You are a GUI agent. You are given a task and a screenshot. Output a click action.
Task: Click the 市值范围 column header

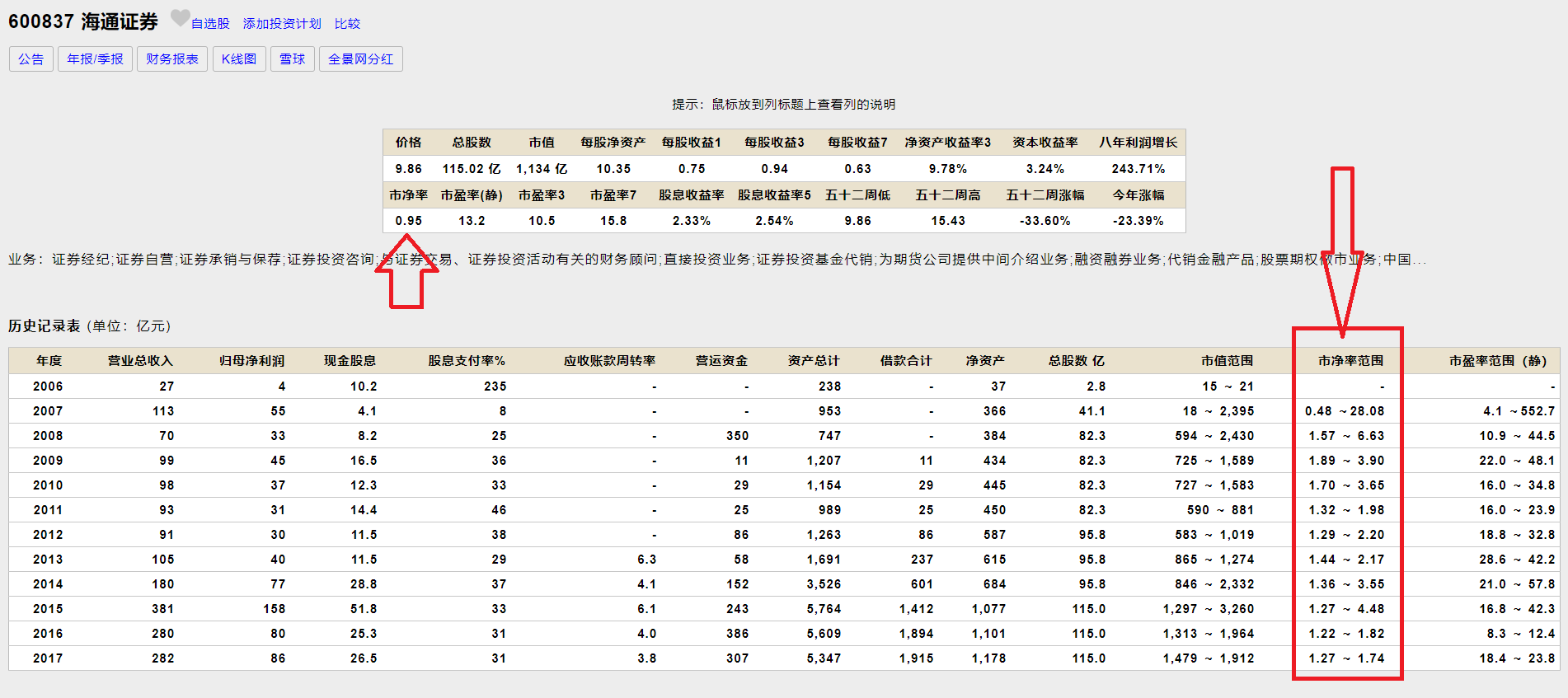pyautogui.click(x=1227, y=361)
